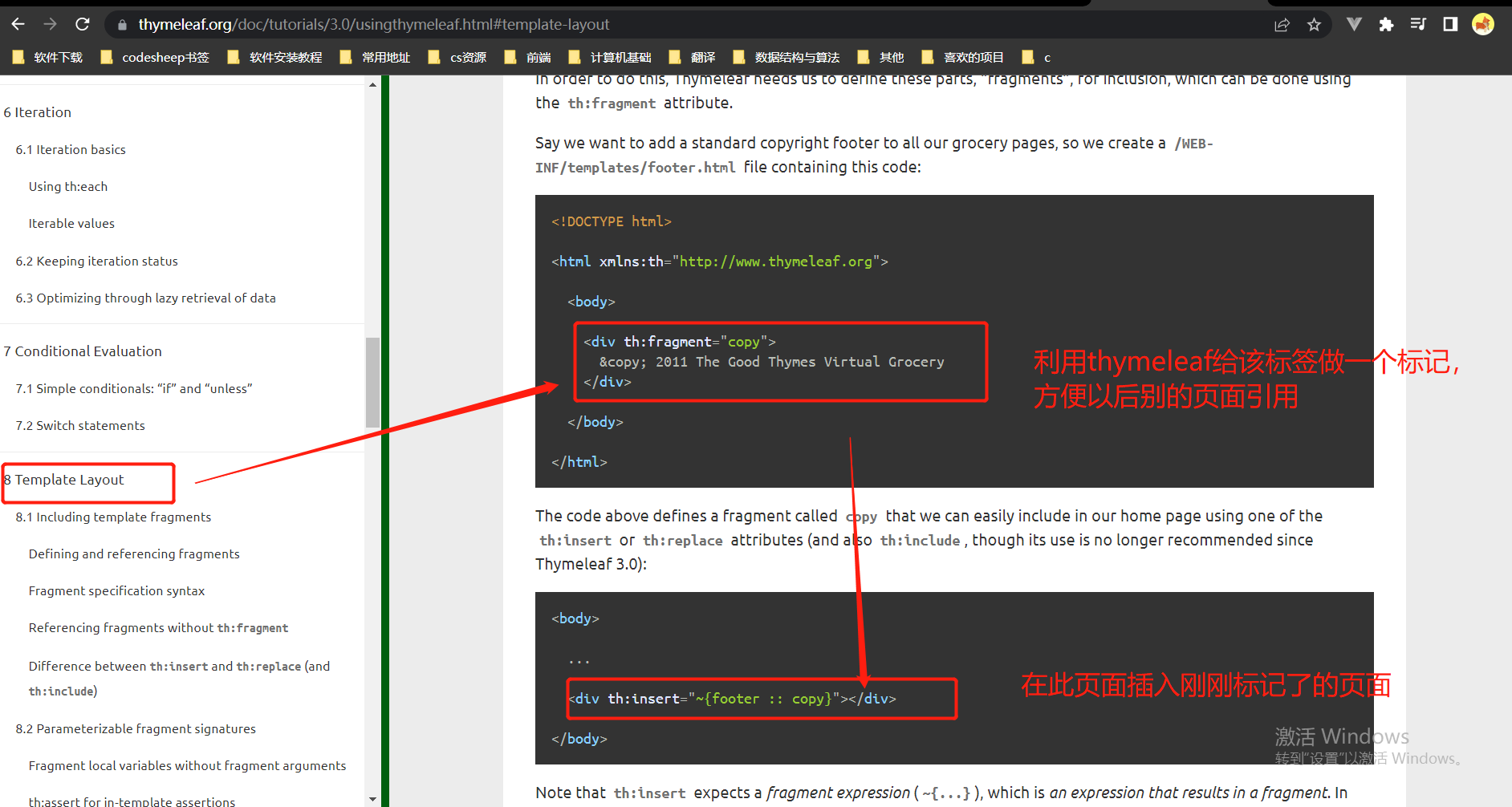Click the <!DOCTYPE html> code line
This screenshot has width=1512, height=807.
click(x=612, y=221)
